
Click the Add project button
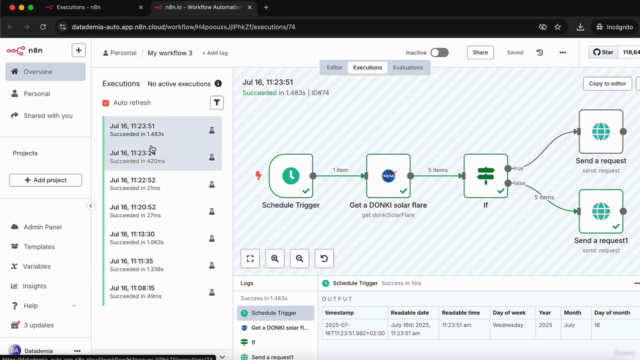point(45,180)
